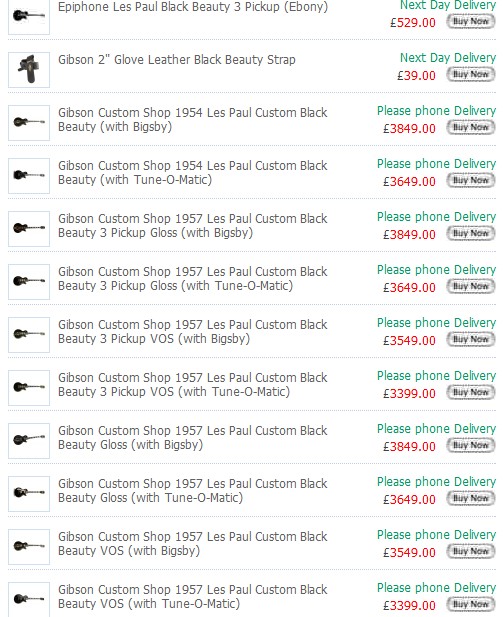Open Gibson 2" Glove Leather Black Beauty Strap link
The height and width of the screenshot is (617, 503).
pyautogui.click(x=177, y=60)
